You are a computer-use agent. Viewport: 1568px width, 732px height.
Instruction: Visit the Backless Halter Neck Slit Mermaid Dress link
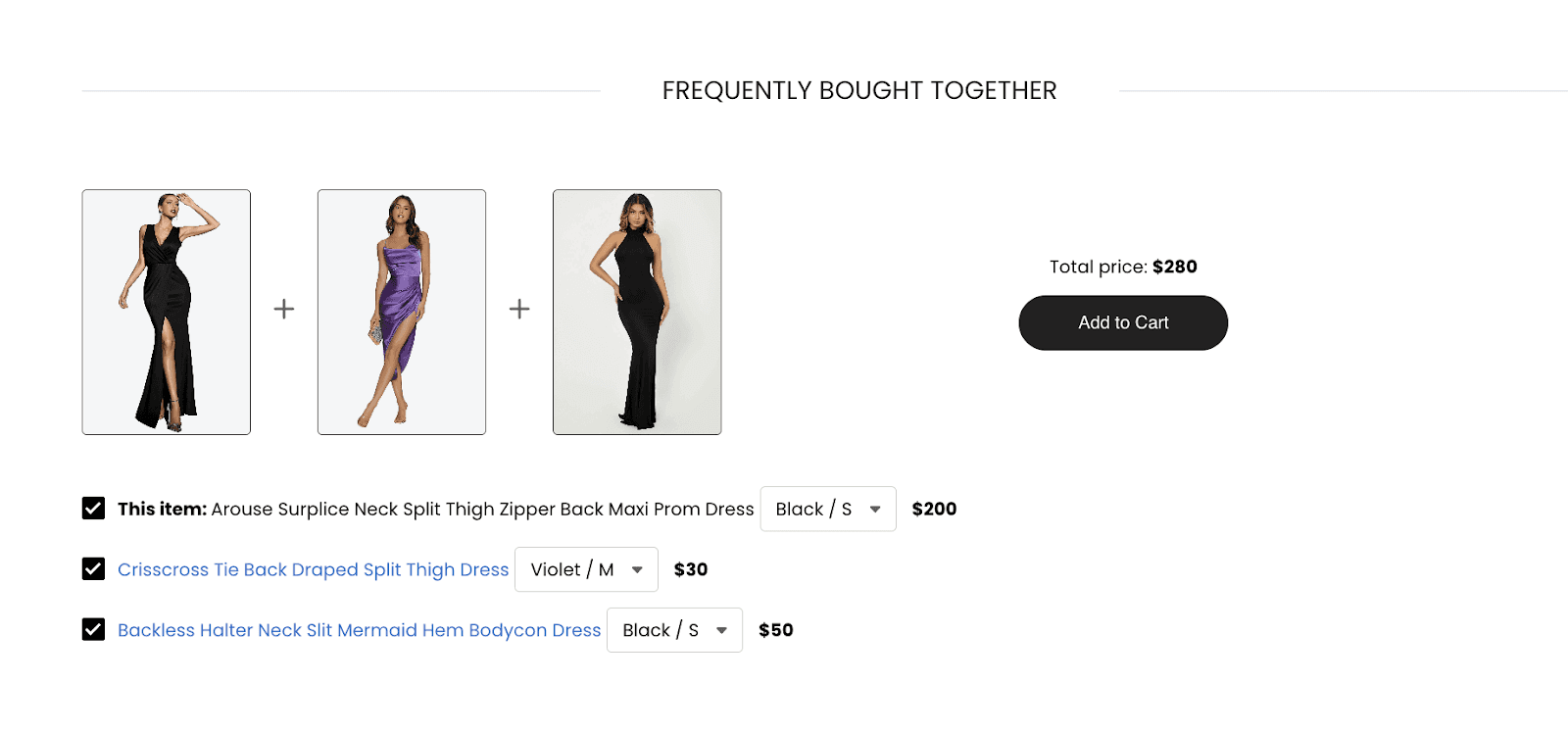(x=359, y=630)
